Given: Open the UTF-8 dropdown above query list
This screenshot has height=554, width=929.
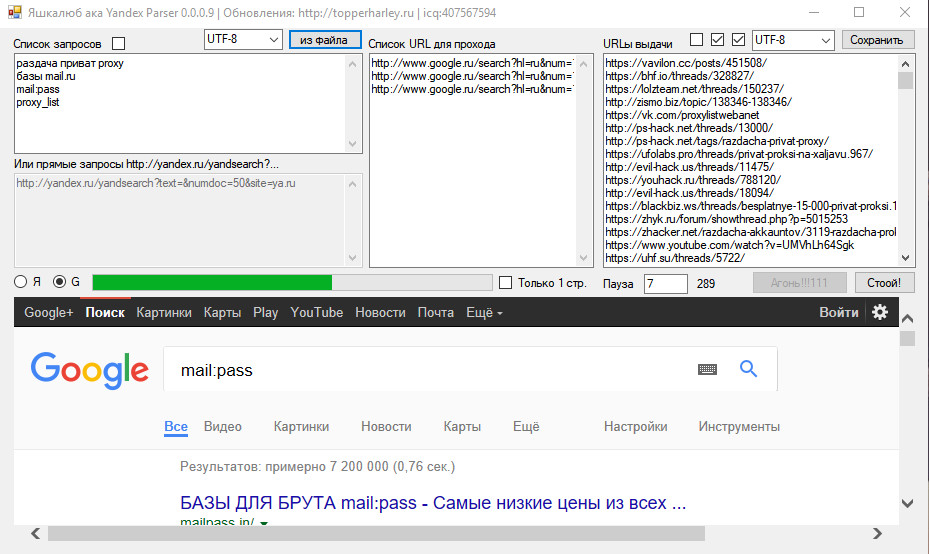Looking at the screenshot, I should pos(243,39).
